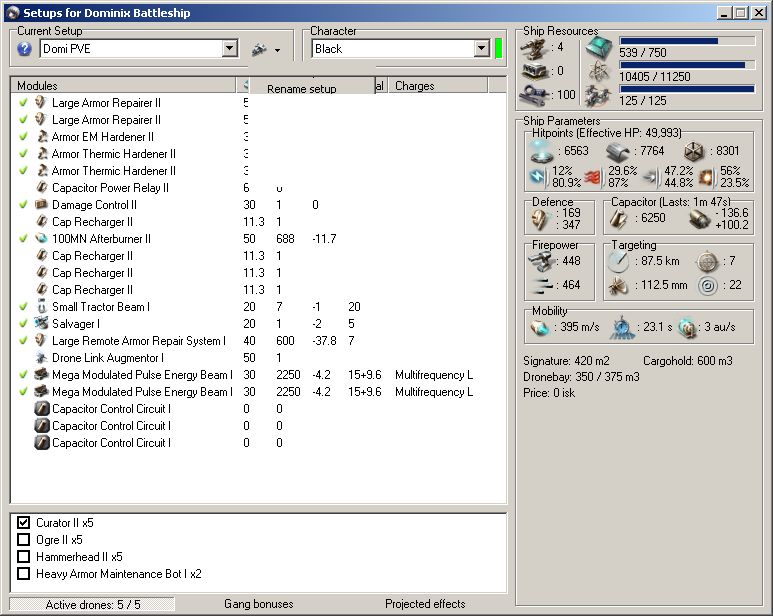Click second Large Armor Repairer II icon
The image size is (773, 616).
pyautogui.click(x=42, y=120)
